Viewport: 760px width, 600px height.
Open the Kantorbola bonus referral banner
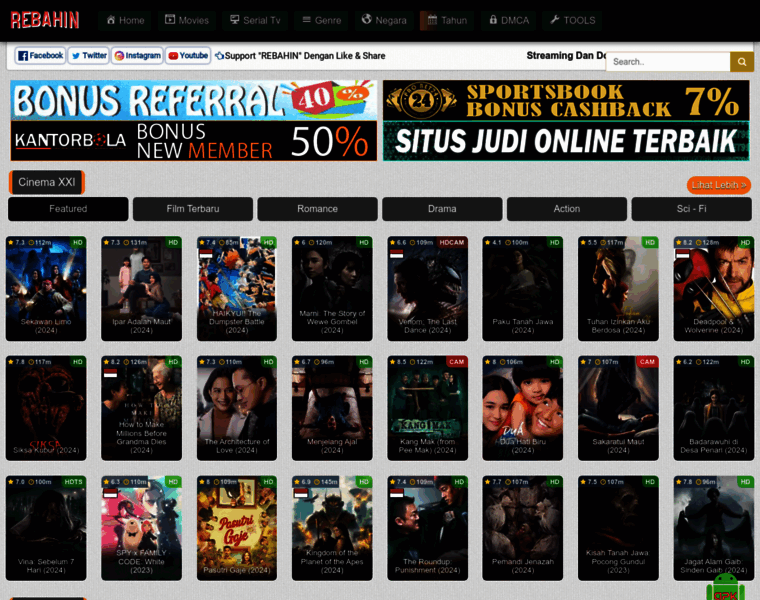pos(193,121)
